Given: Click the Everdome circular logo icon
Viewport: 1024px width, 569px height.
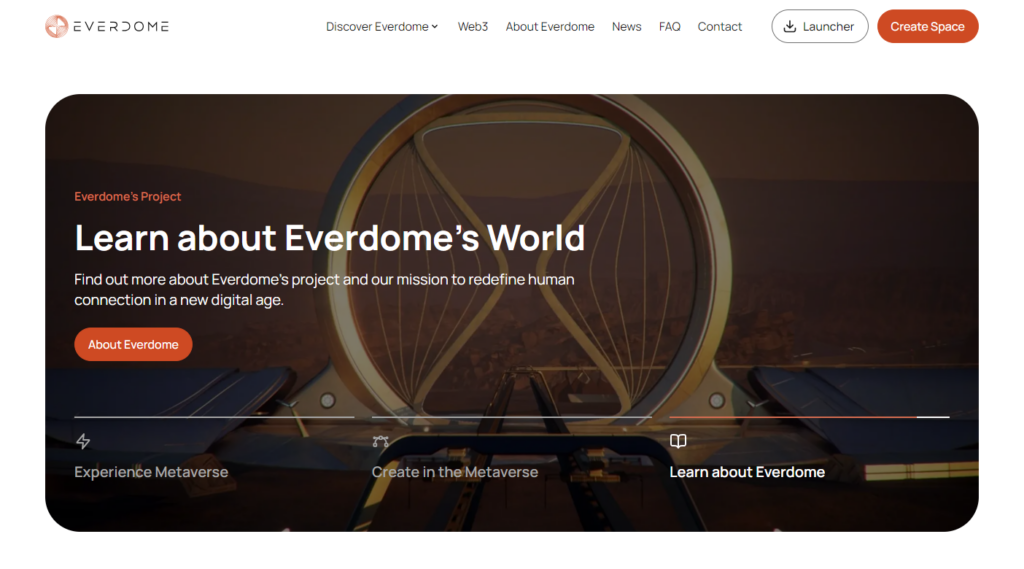Looking at the screenshot, I should click(x=56, y=26).
